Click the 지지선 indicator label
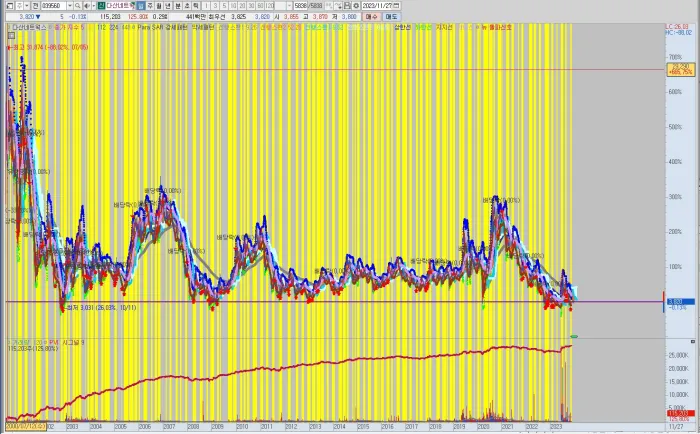700x434 pixels. coord(444,27)
